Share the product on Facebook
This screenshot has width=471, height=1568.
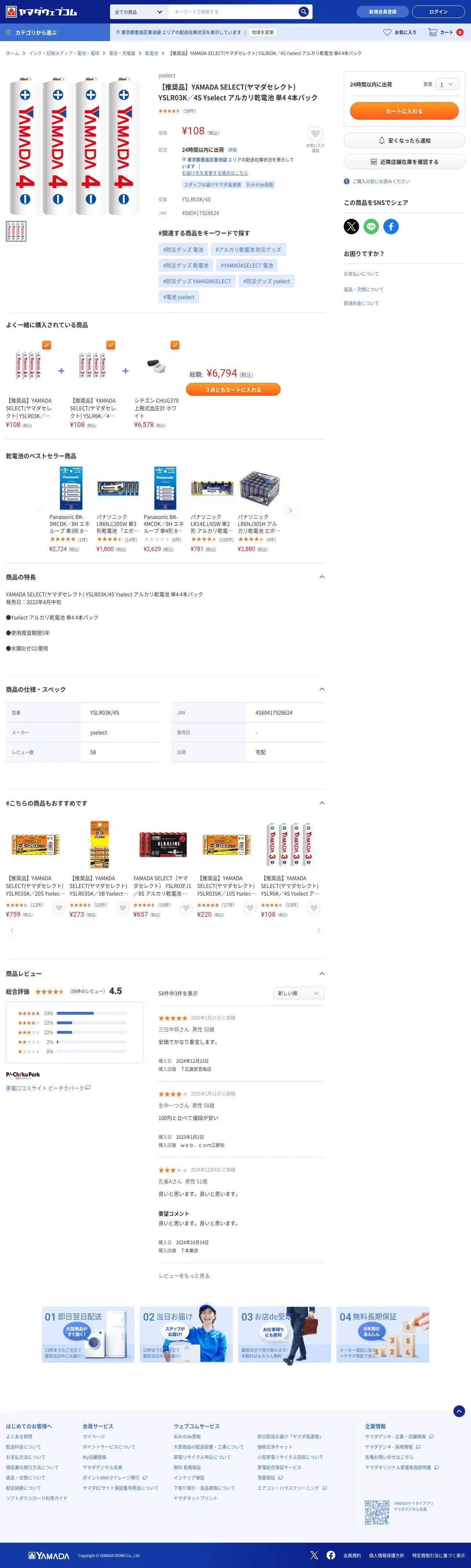[x=391, y=227]
